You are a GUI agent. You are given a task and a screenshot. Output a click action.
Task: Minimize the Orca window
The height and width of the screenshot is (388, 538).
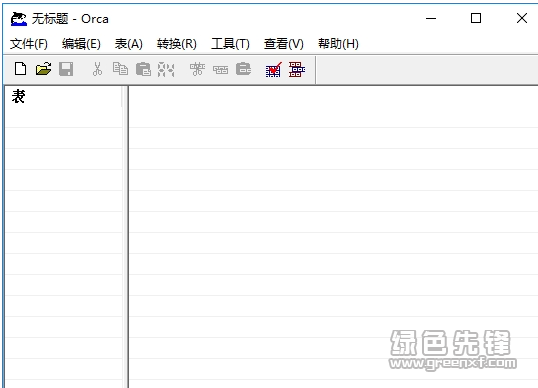click(431, 19)
